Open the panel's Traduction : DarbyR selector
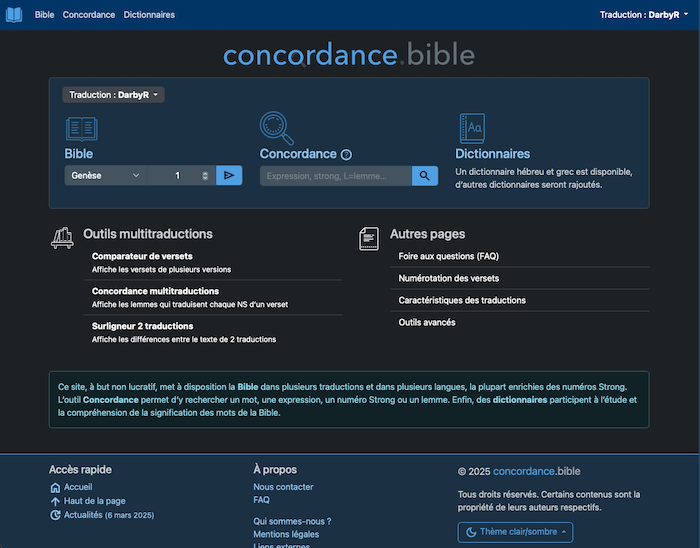Viewport: 700px width, 548px height. (x=113, y=95)
